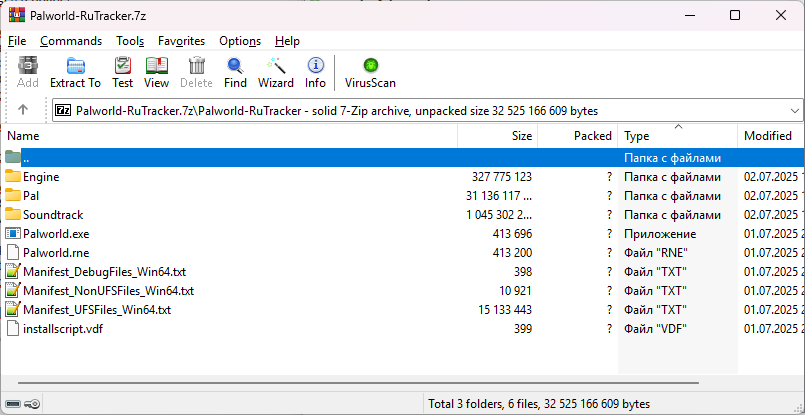Sort by the Modified column header
The width and height of the screenshot is (805, 415).
click(x=771, y=136)
